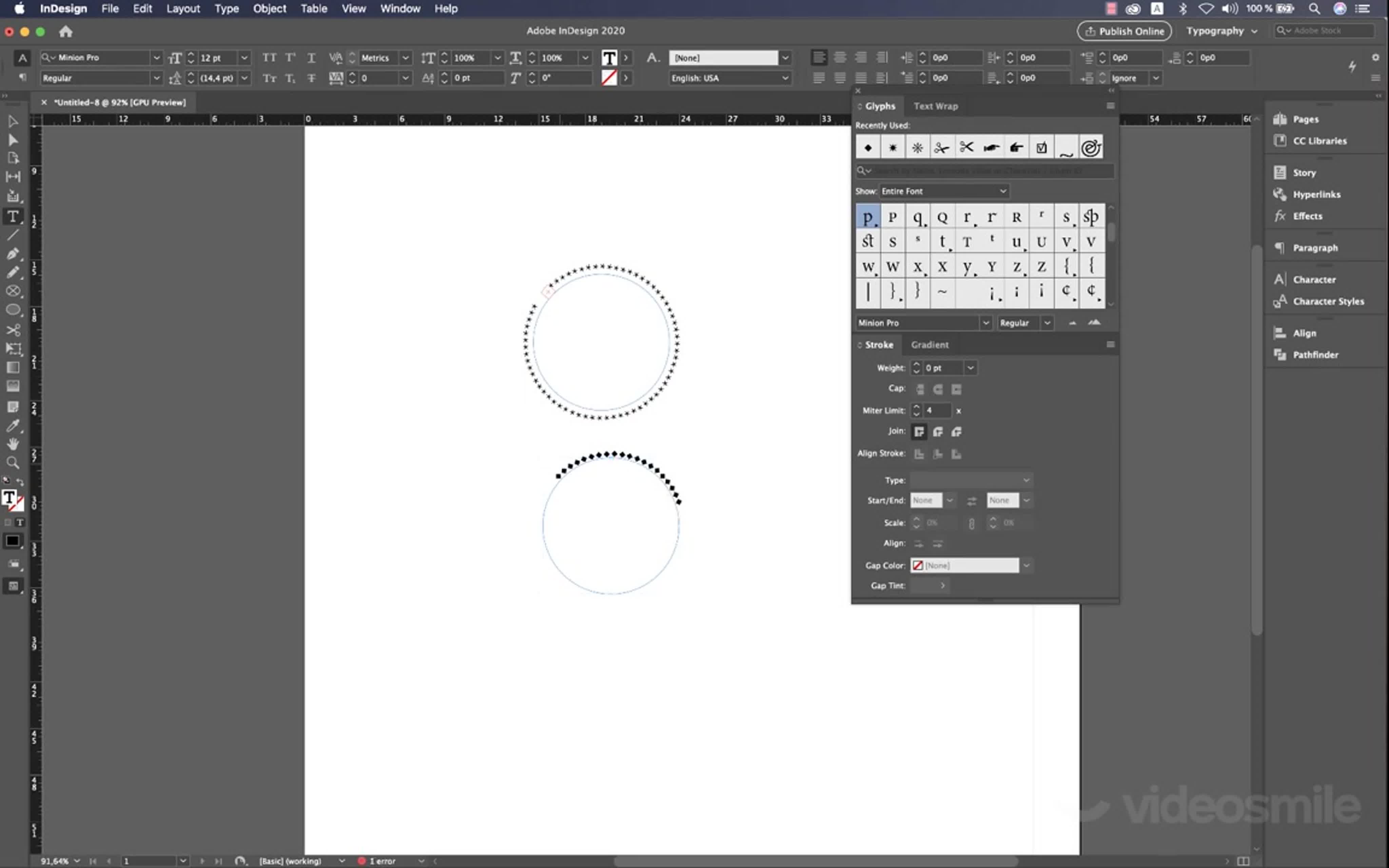Toggle Small Caps formatting (Tt)
Image resolution: width=1389 pixels, height=868 pixels.
pyautogui.click(x=269, y=78)
